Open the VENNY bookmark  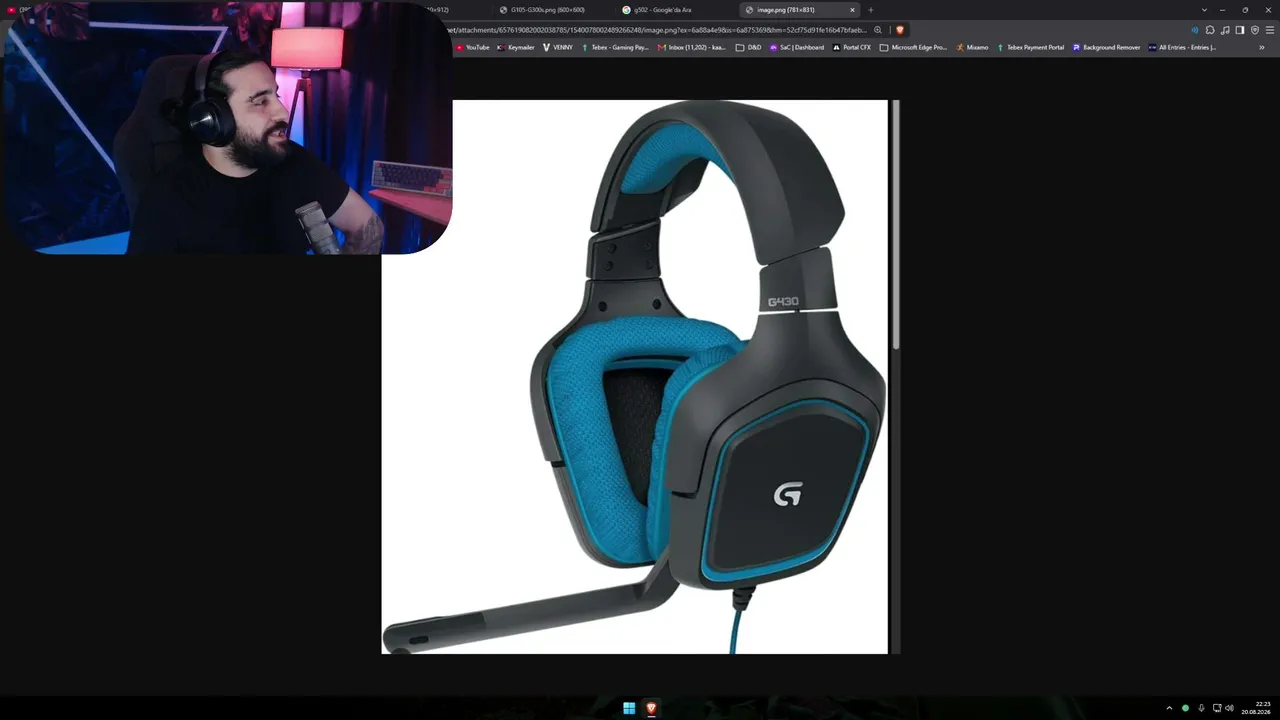point(558,47)
